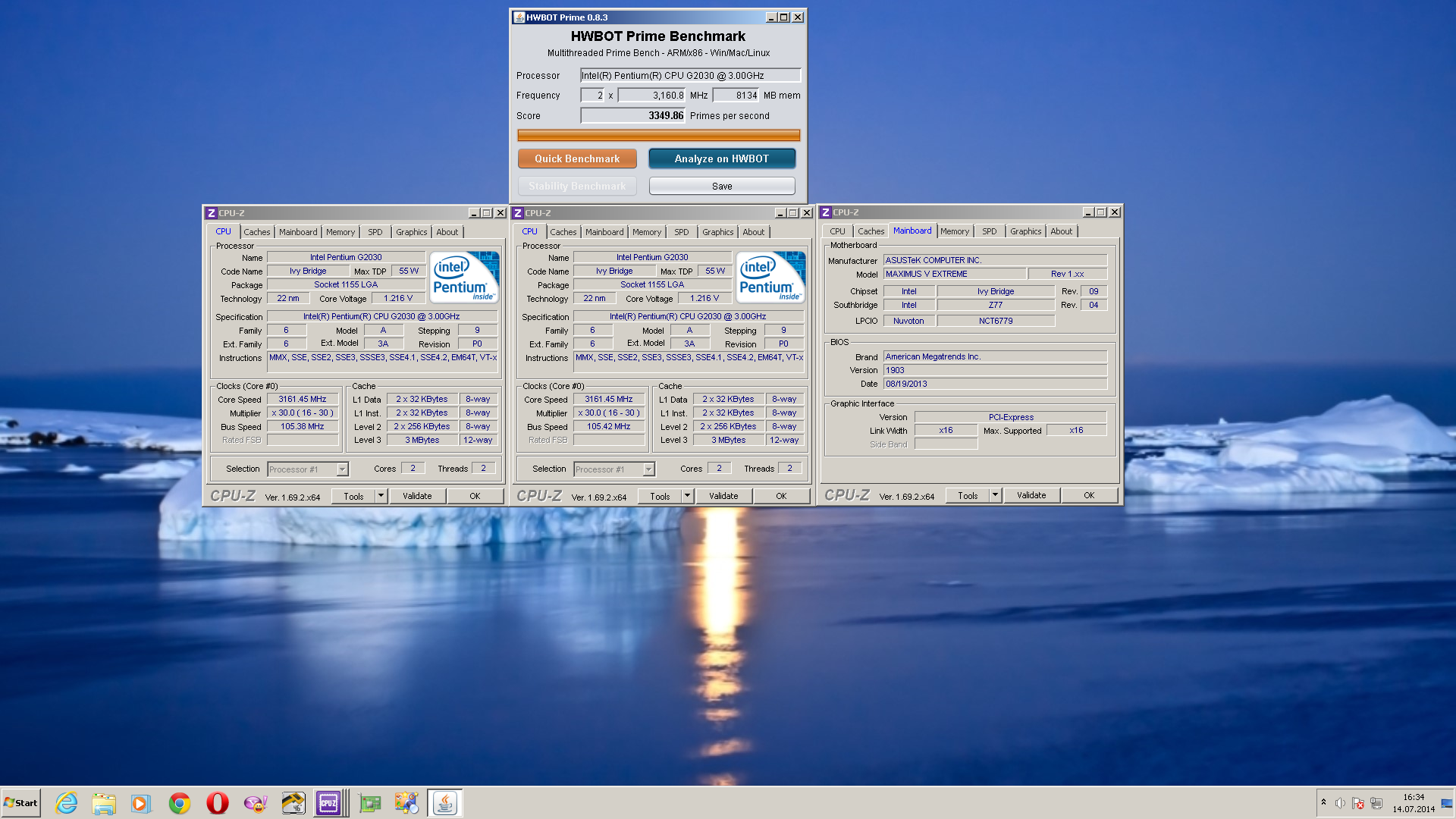Click the BIOS version value 1903
Screen dimensions: 1456x819
click(995, 370)
